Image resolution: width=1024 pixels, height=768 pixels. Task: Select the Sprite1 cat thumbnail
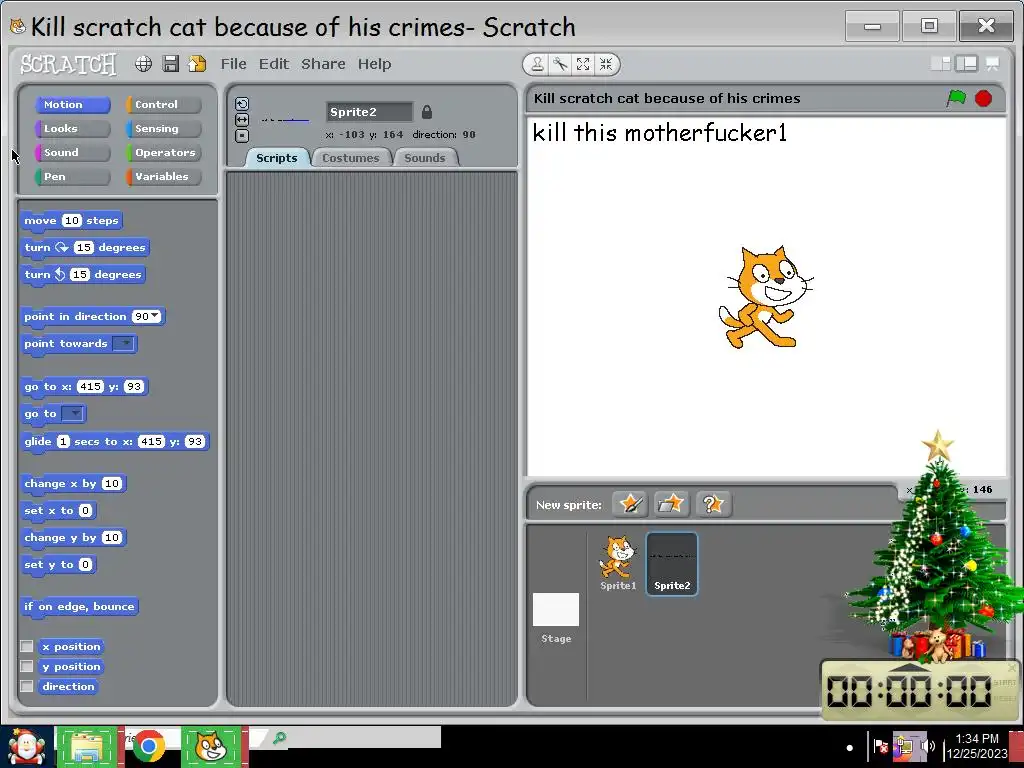pyautogui.click(x=617, y=564)
